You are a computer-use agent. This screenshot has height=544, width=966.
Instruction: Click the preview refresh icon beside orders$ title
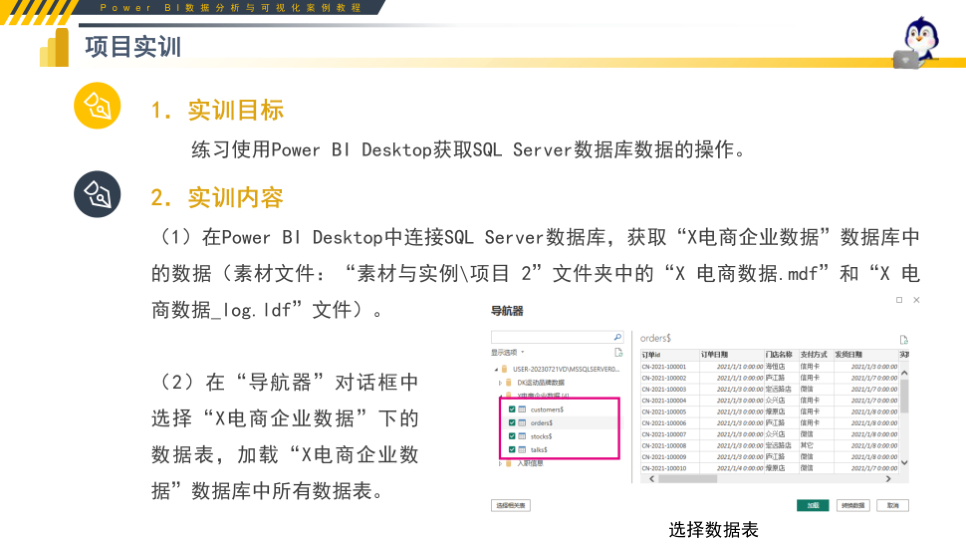pyautogui.click(x=903, y=339)
